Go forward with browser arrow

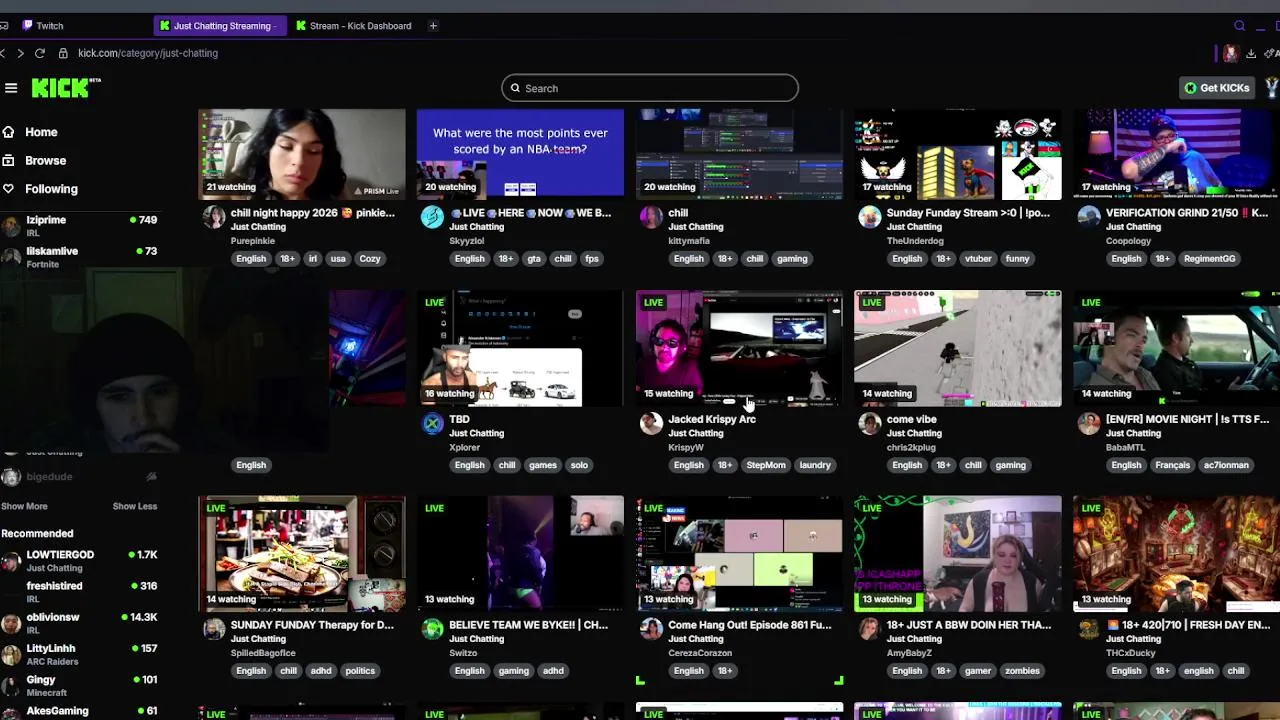click(20, 53)
